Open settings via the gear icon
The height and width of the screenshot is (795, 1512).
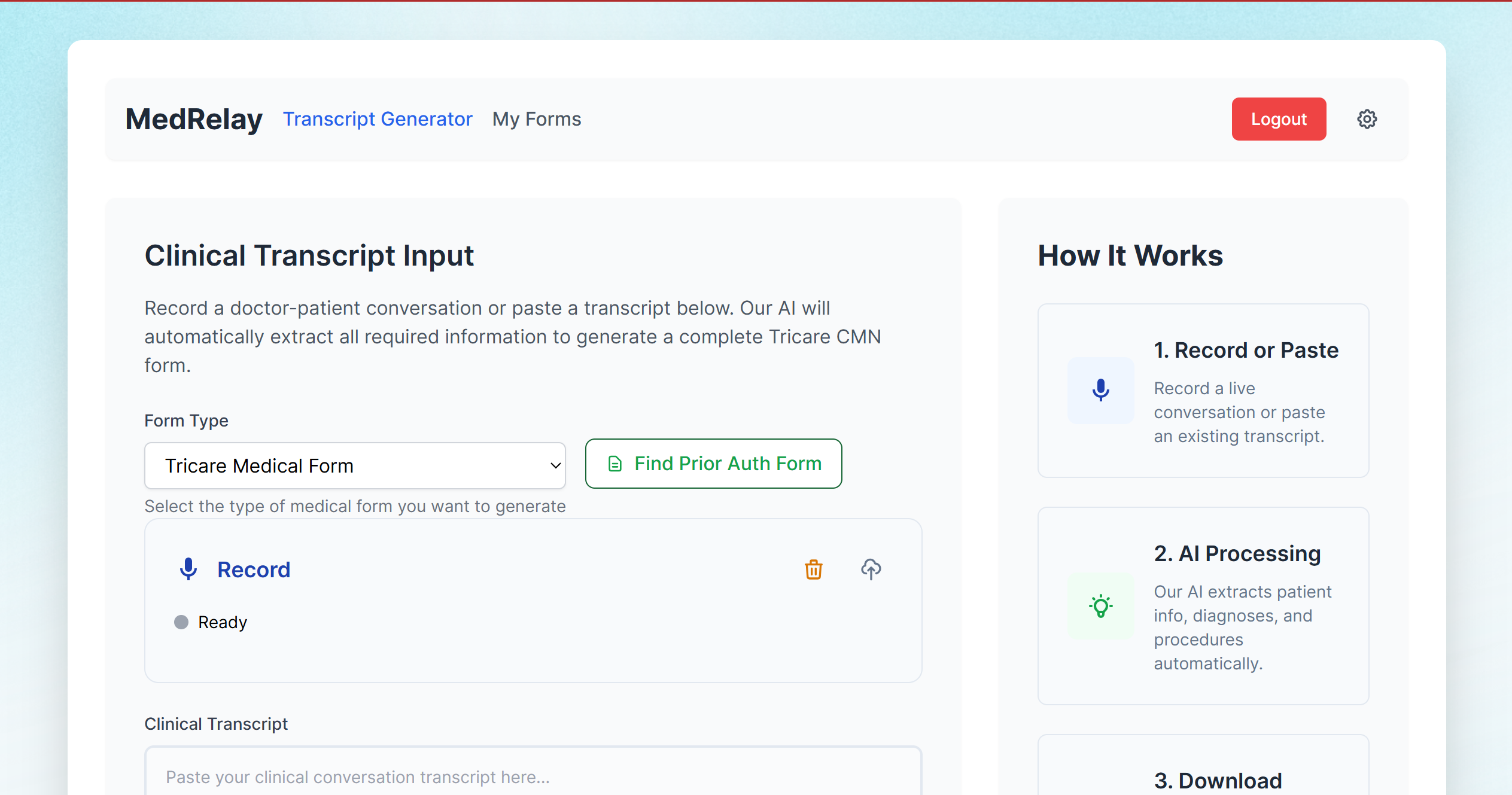click(x=1367, y=119)
